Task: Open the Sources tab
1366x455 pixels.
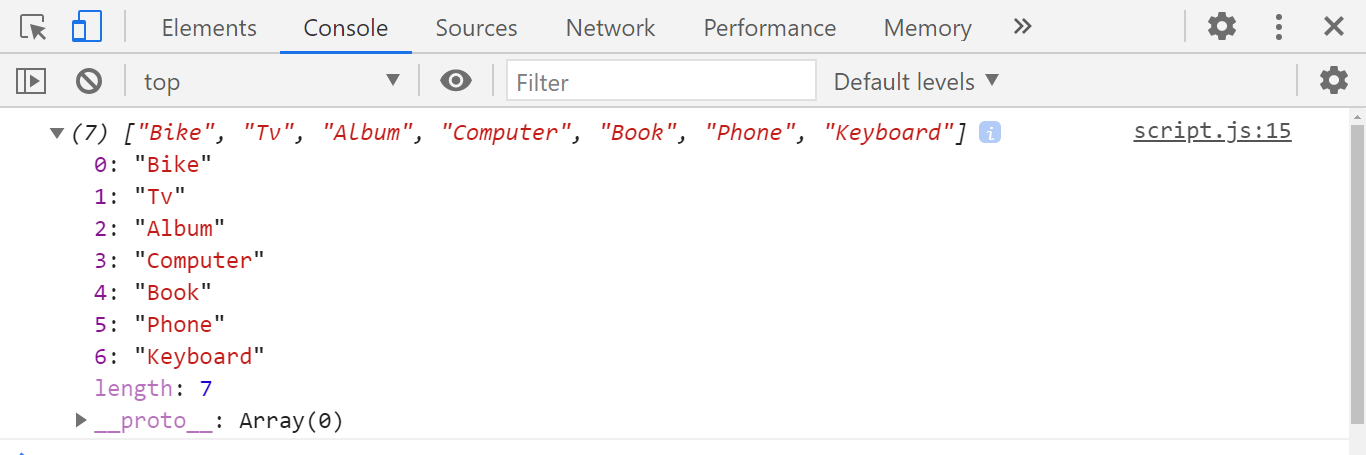Action: (x=476, y=28)
